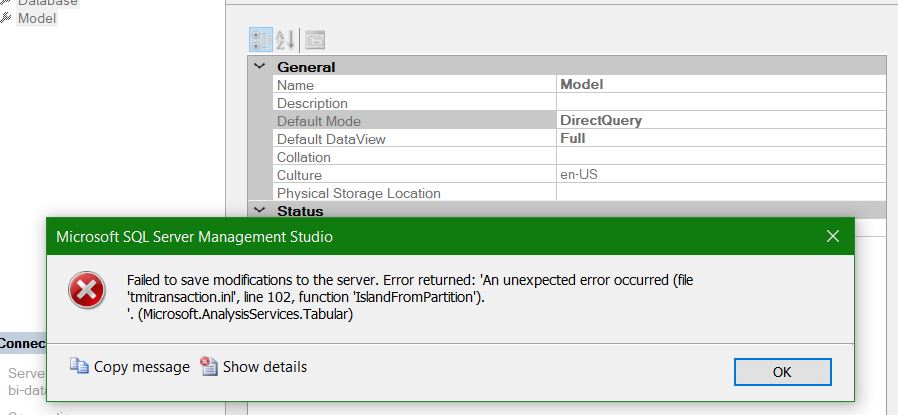This screenshot has height=415, width=898.
Task: Click OK to dismiss the error dialog
Action: pyautogui.click(x=782, y=372)
